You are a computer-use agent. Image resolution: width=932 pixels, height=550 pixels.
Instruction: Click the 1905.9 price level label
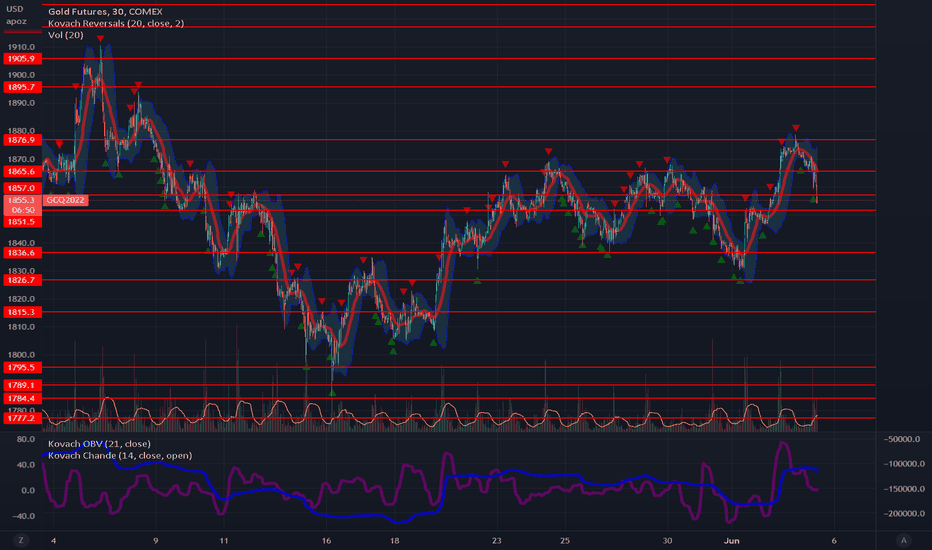click(x=23, y=58)
